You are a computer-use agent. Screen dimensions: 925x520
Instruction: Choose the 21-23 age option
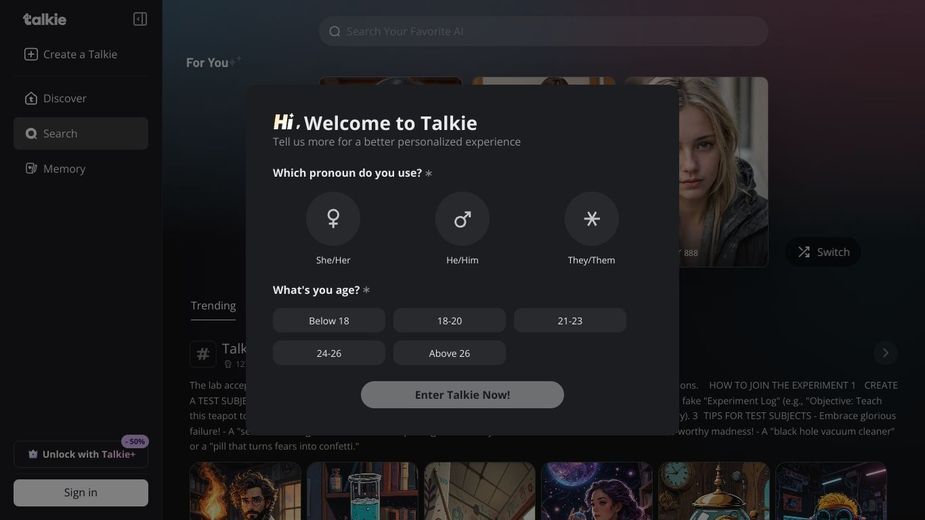(x=570, y=320)
